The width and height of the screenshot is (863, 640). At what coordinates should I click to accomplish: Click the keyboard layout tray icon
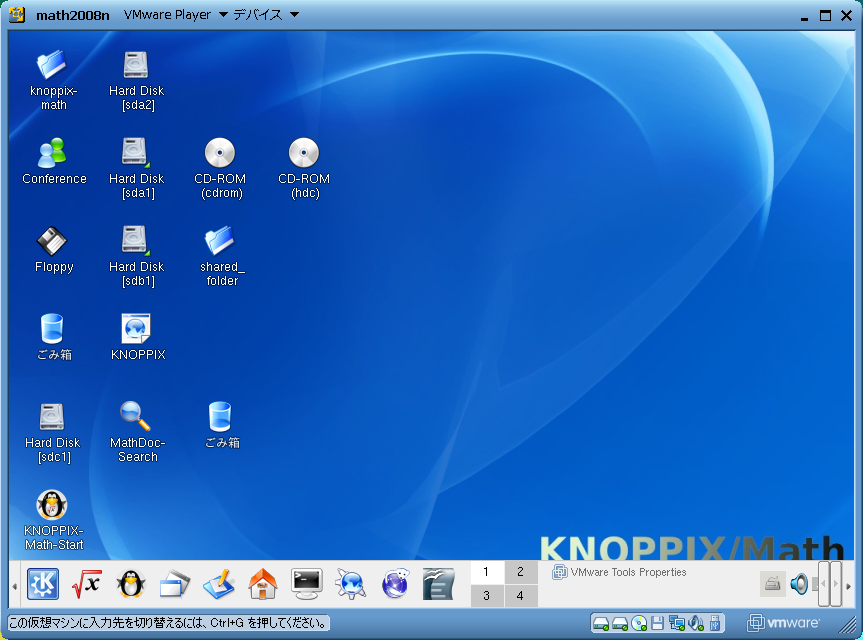point(772,584)
